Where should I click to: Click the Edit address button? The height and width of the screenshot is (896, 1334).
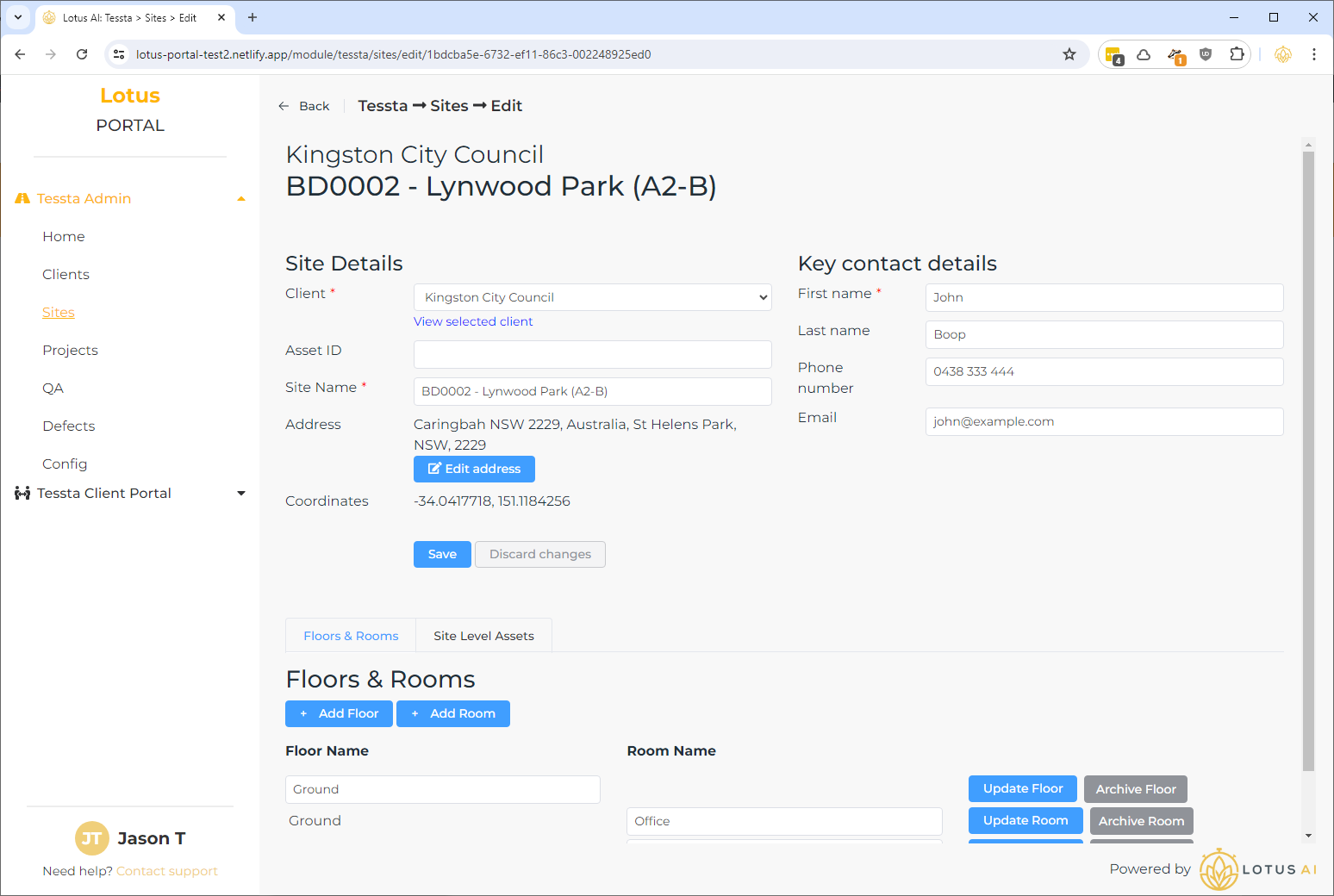tap(474, 469)
